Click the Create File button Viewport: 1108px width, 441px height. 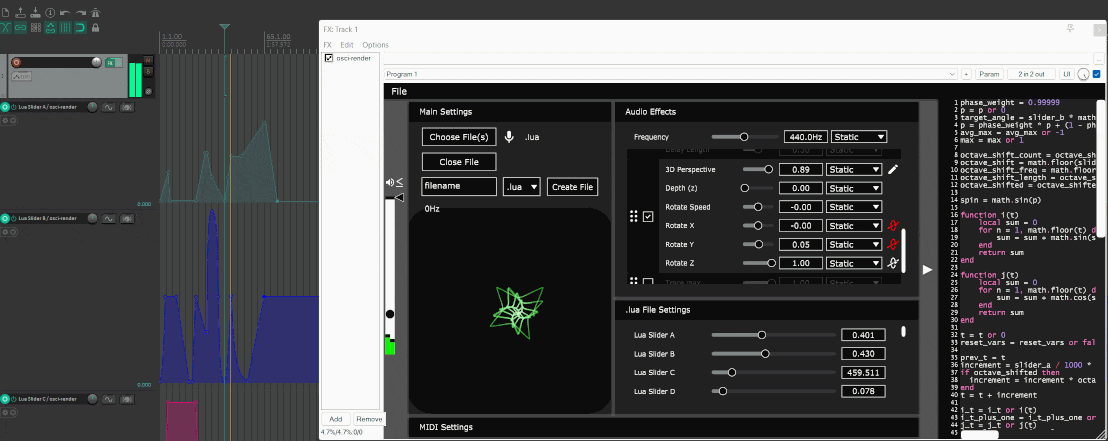573,187
